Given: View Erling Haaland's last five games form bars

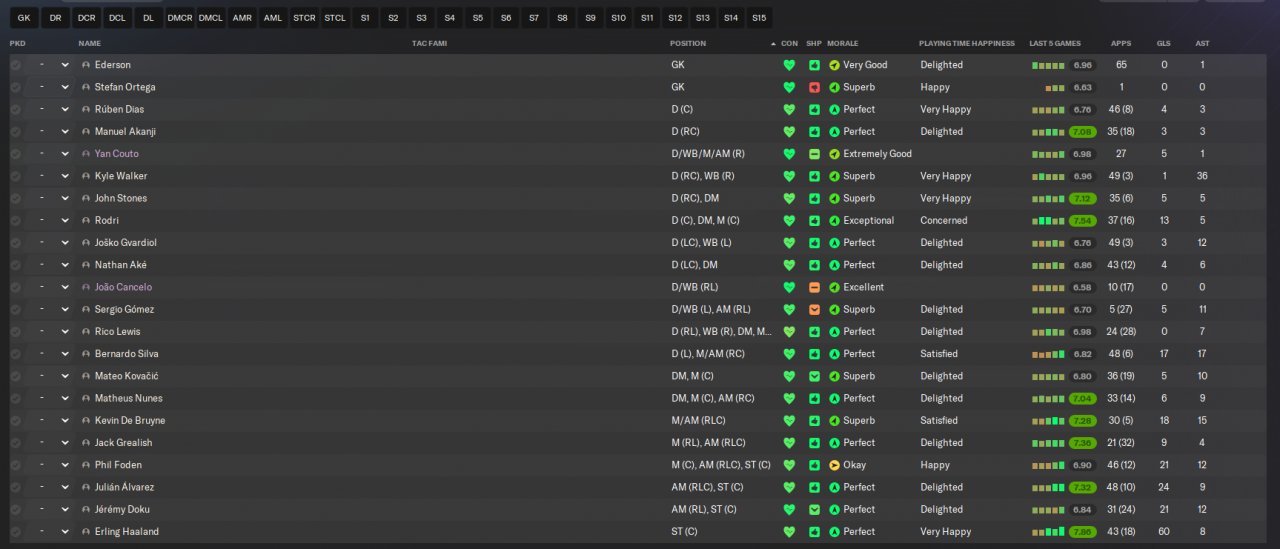Looking at the screenshot, I should tap(1049, 532).
